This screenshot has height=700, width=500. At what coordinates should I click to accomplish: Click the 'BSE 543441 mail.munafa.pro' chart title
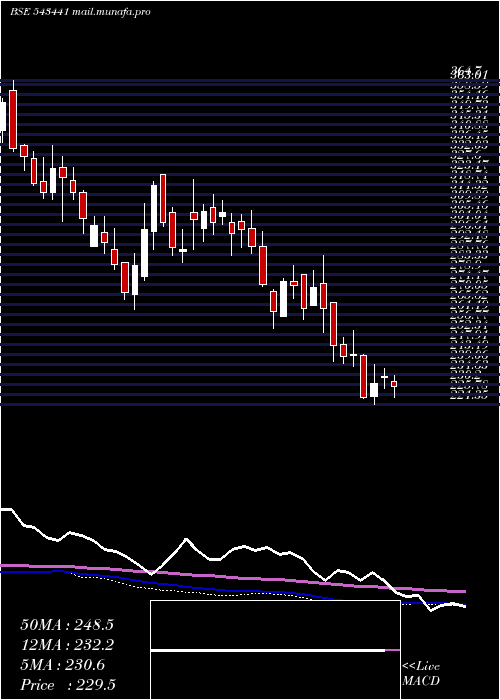(x=80, y=12)
